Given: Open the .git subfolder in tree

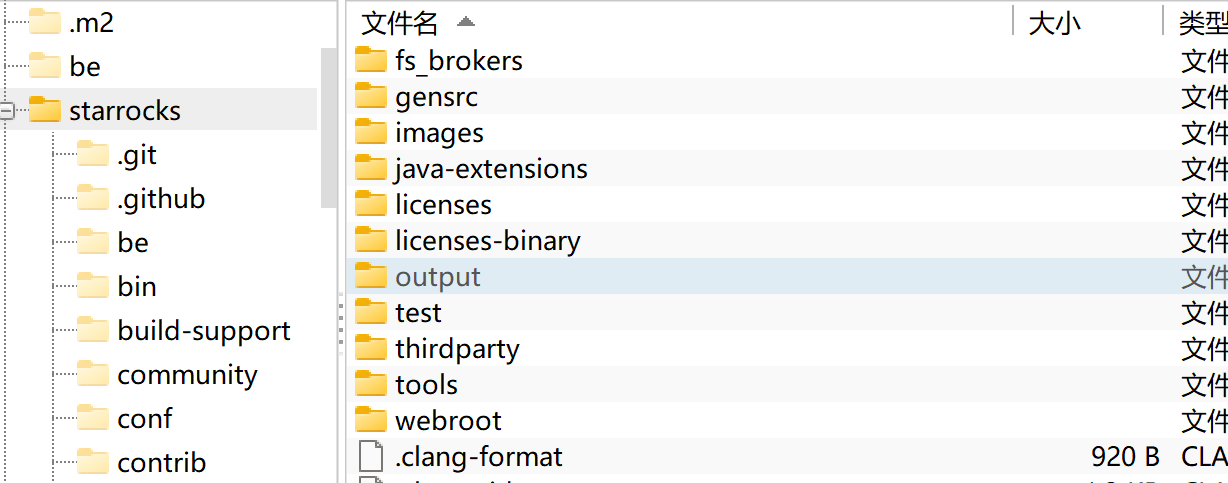Looking at the screenshot, I should click(x=137, y=155).
